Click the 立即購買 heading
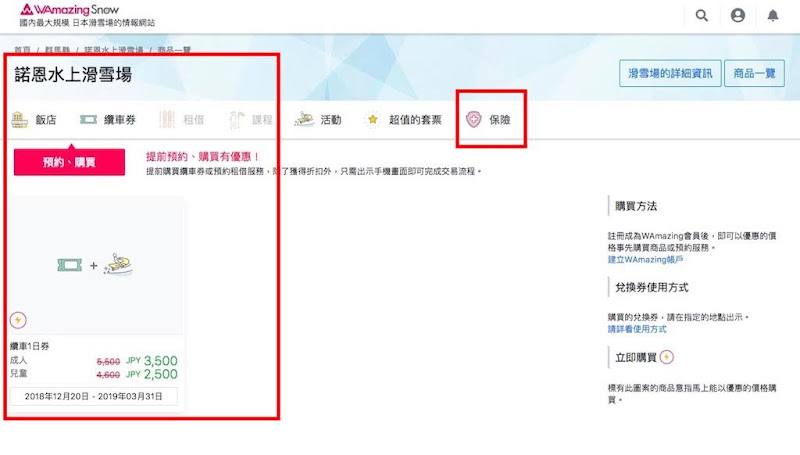800x455 pixels. click(x=636, y=357)
